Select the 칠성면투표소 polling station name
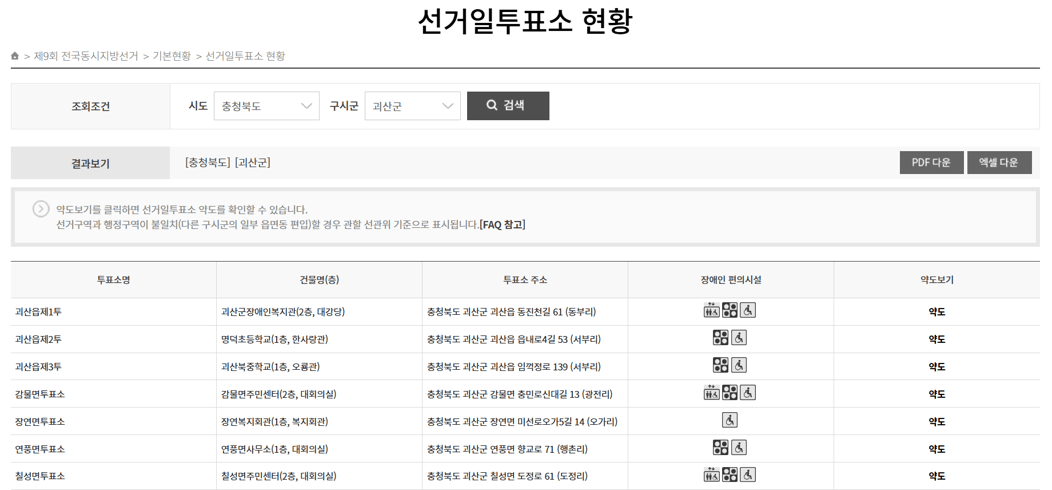Screen dimensions: 1052x490 click(x=40, y=477)
